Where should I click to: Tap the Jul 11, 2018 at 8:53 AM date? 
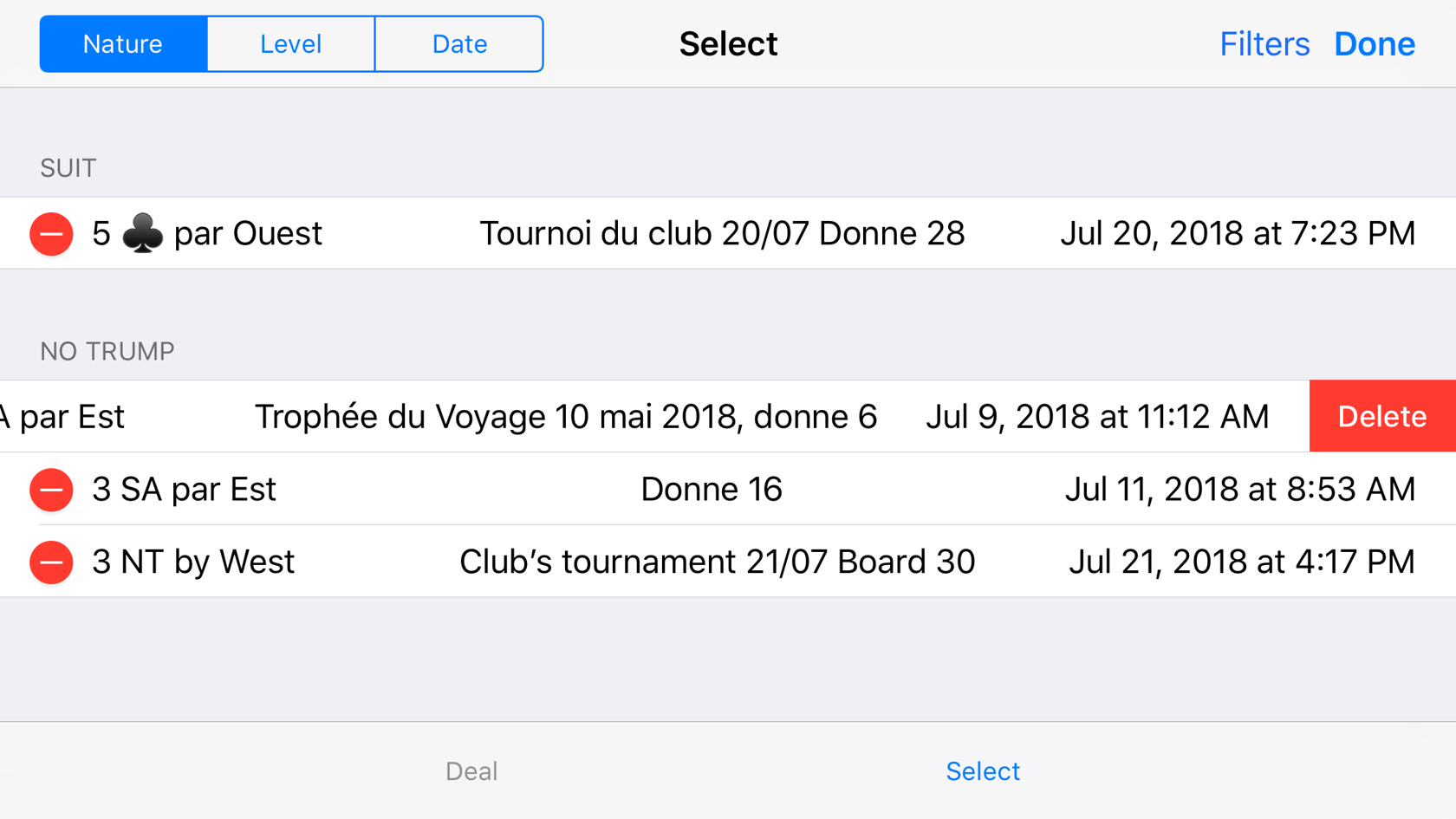click(x=1240, y=490)
